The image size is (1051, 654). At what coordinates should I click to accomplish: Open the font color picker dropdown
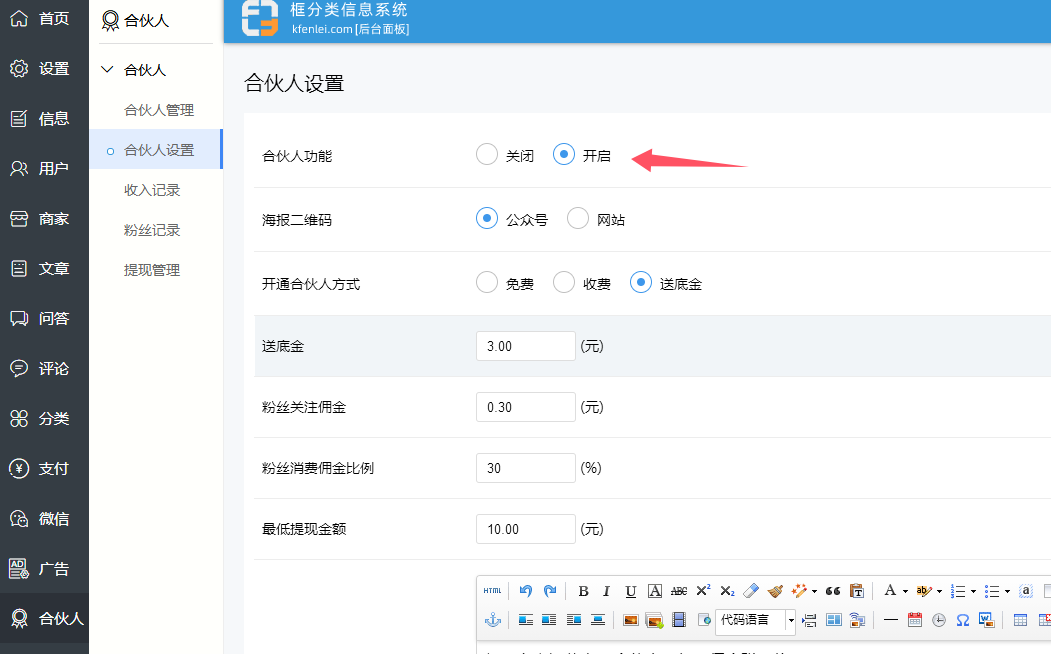905,591
